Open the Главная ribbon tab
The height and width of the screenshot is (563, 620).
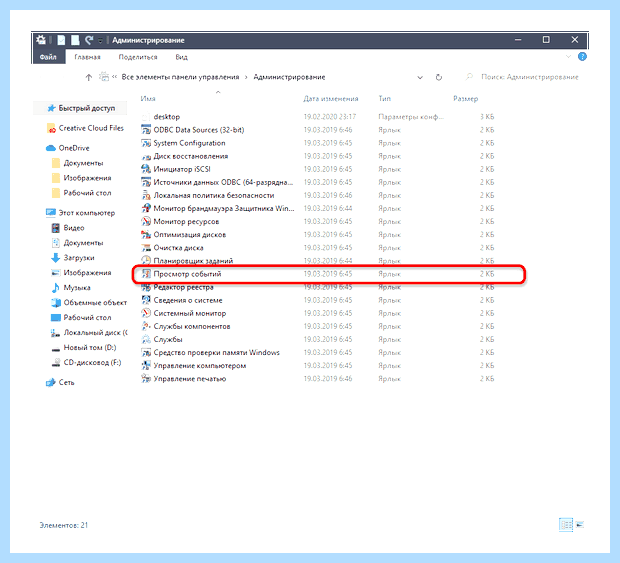[x=87, y=57]
